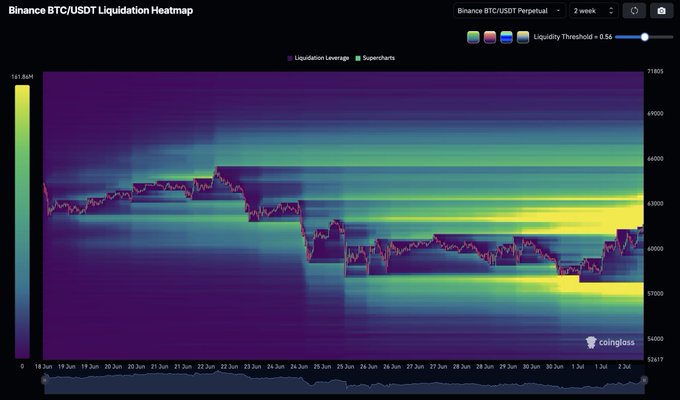Open the Binance BTC/USDT Perpetual pair dropdown

pyautogui.click(x=509, y=11)
